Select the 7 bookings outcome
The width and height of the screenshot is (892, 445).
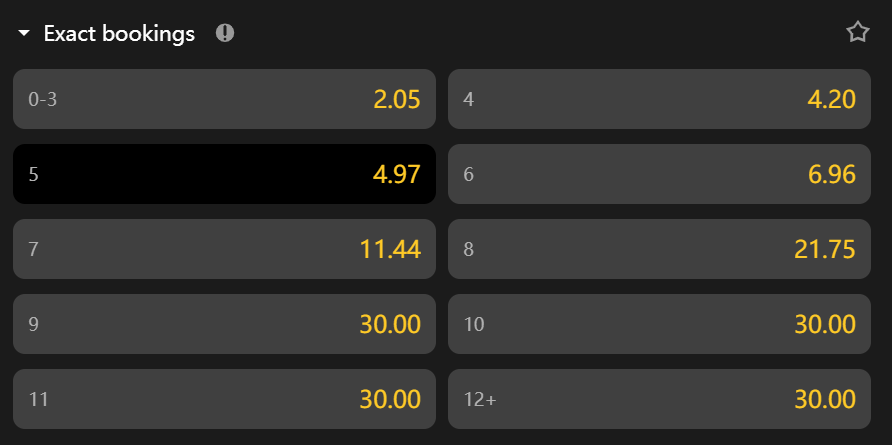coord(224,249)
